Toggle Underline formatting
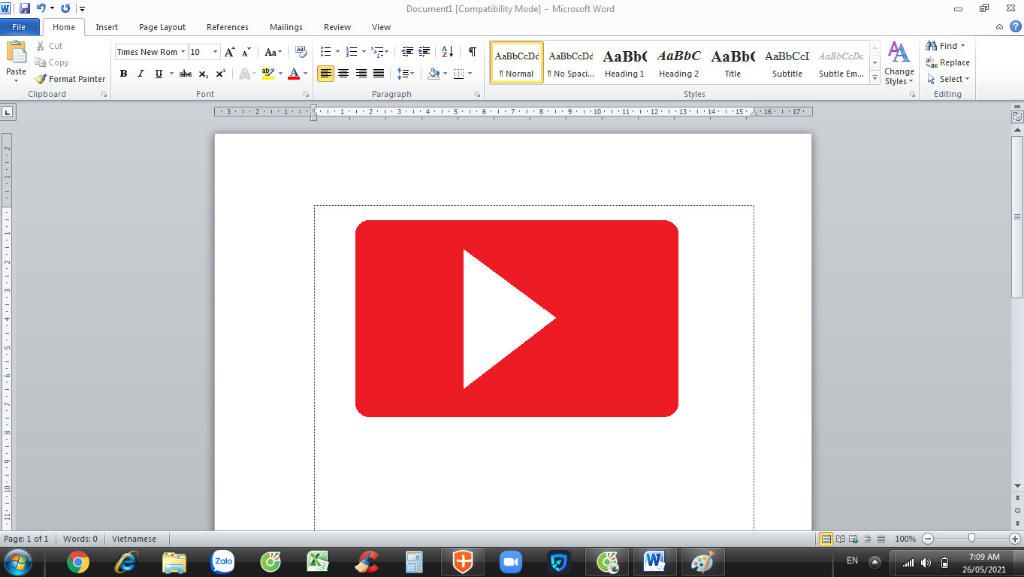Screen dimensions: 1024x577 click(158, 74)
